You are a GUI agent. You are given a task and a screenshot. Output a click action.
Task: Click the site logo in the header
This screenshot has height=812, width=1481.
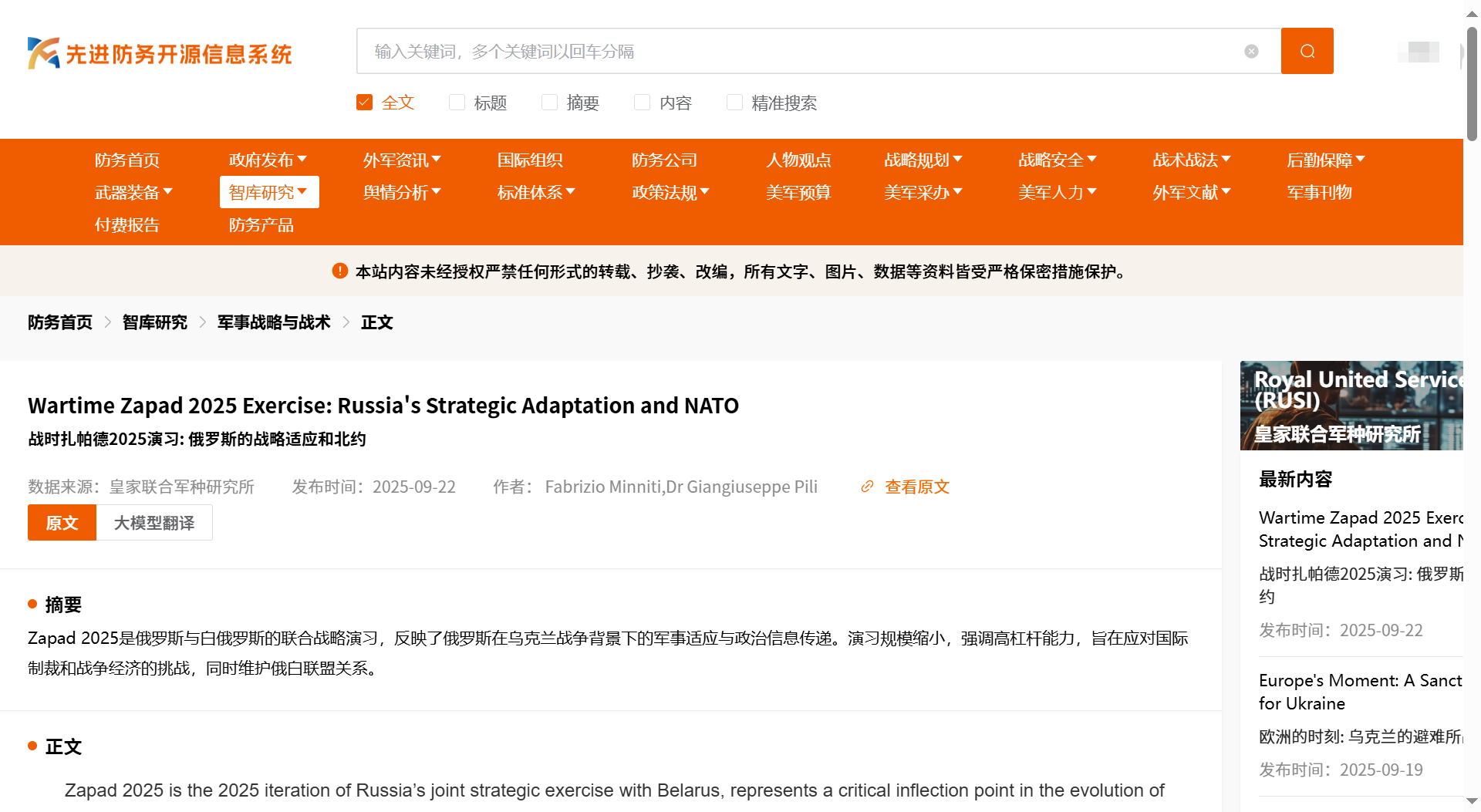coord(160,53)
